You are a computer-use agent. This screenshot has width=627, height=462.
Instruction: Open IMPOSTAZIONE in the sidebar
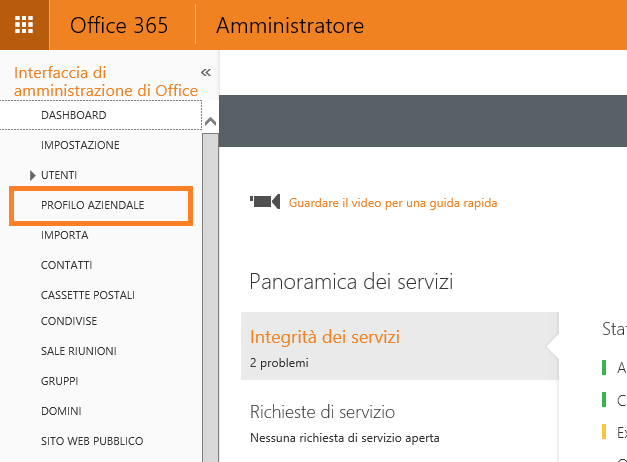click(x=80, y=145)
